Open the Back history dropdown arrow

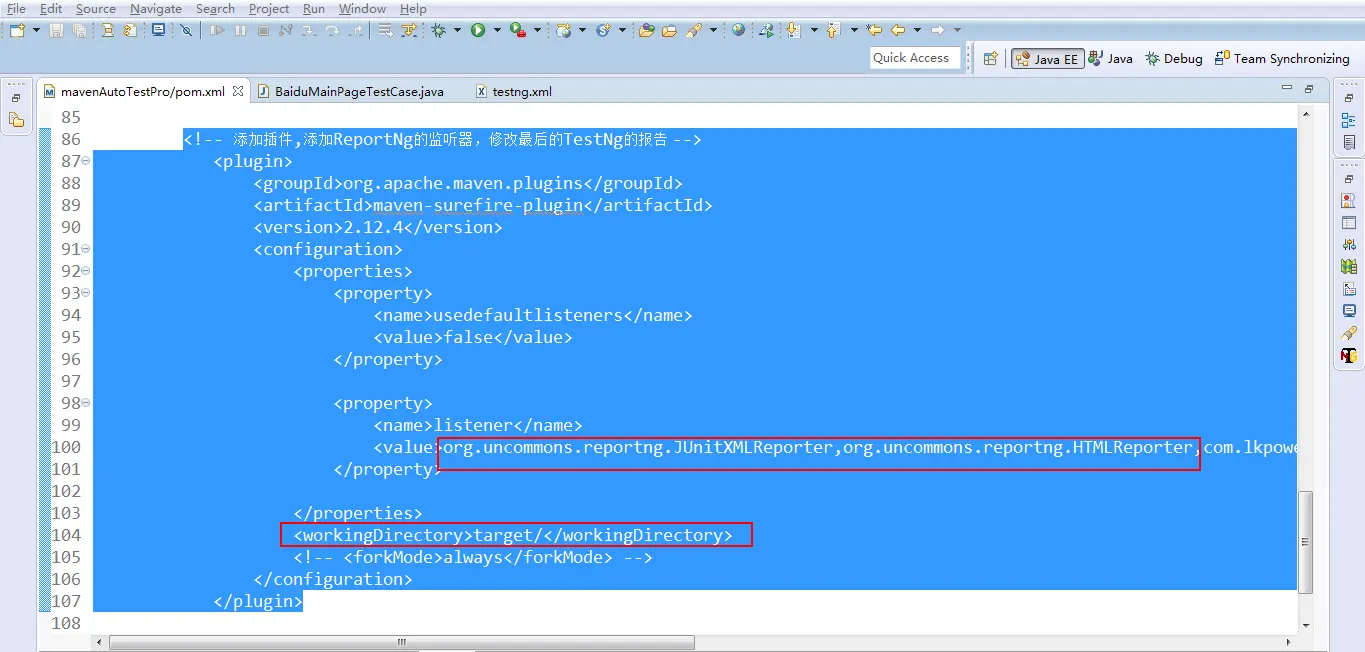pyautogui.click(x=917, y=30)
